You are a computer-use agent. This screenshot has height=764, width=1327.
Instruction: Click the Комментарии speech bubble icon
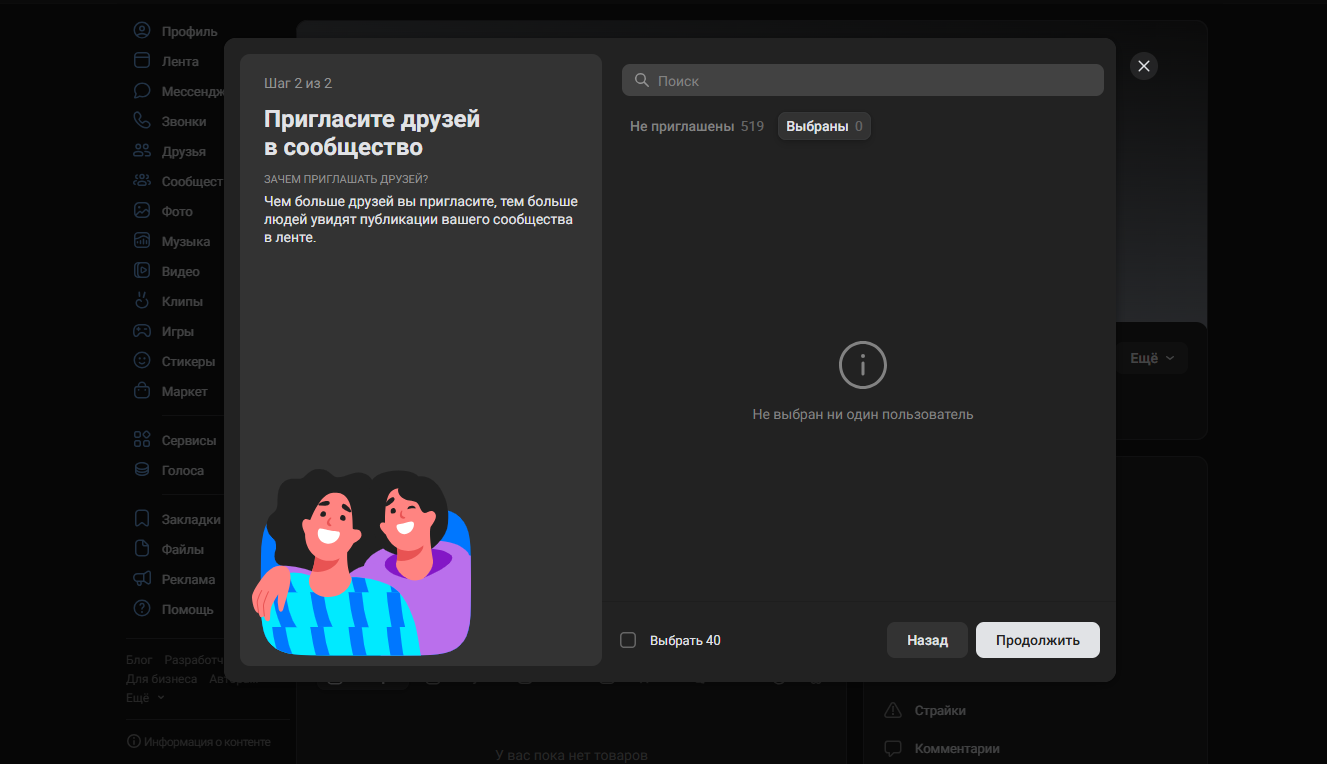click(x=893, y=748)
